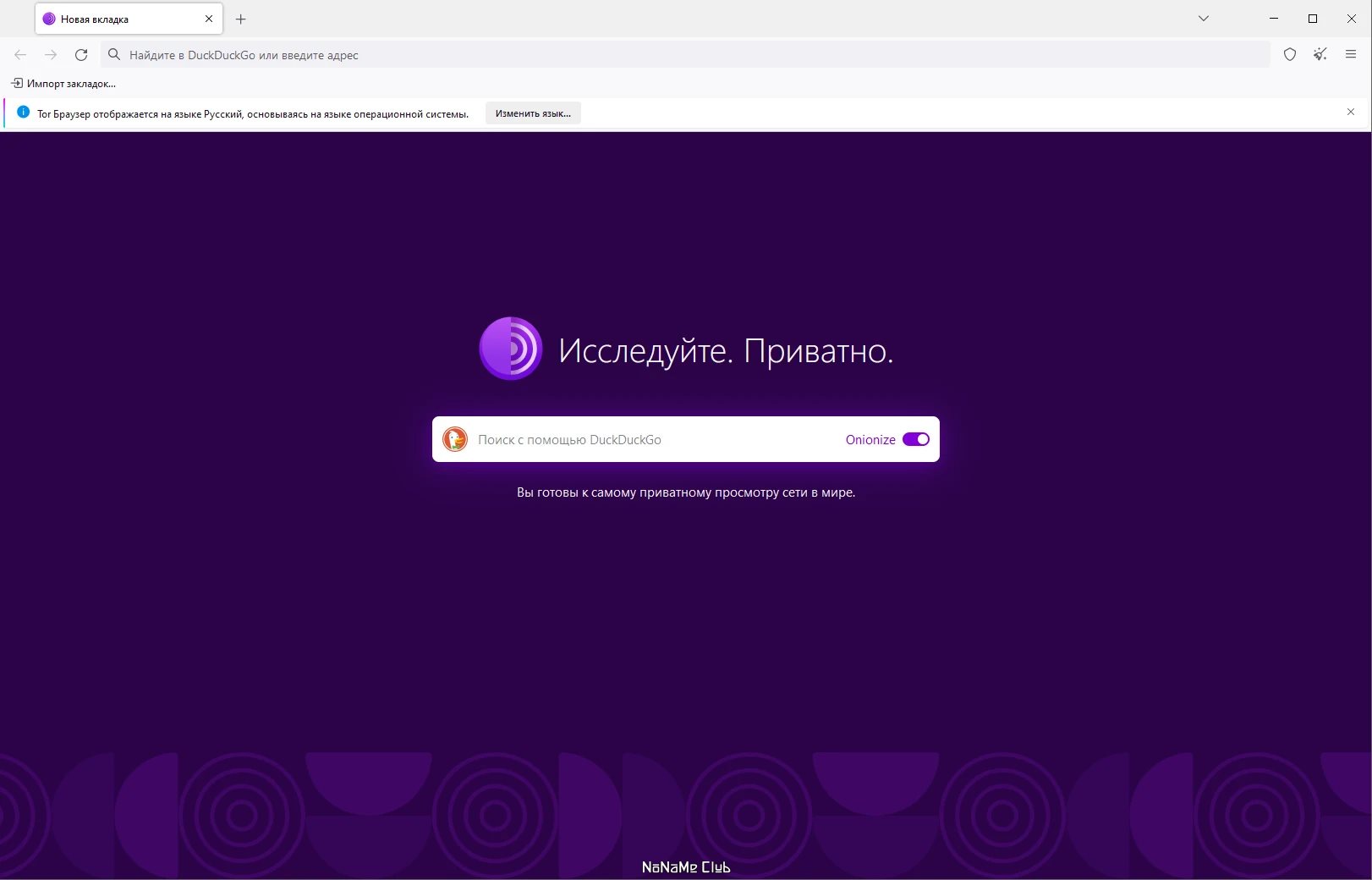1372x880 pixels.
Task: Click the magnifier icon in address bar
Action: [x=114, y=55]
